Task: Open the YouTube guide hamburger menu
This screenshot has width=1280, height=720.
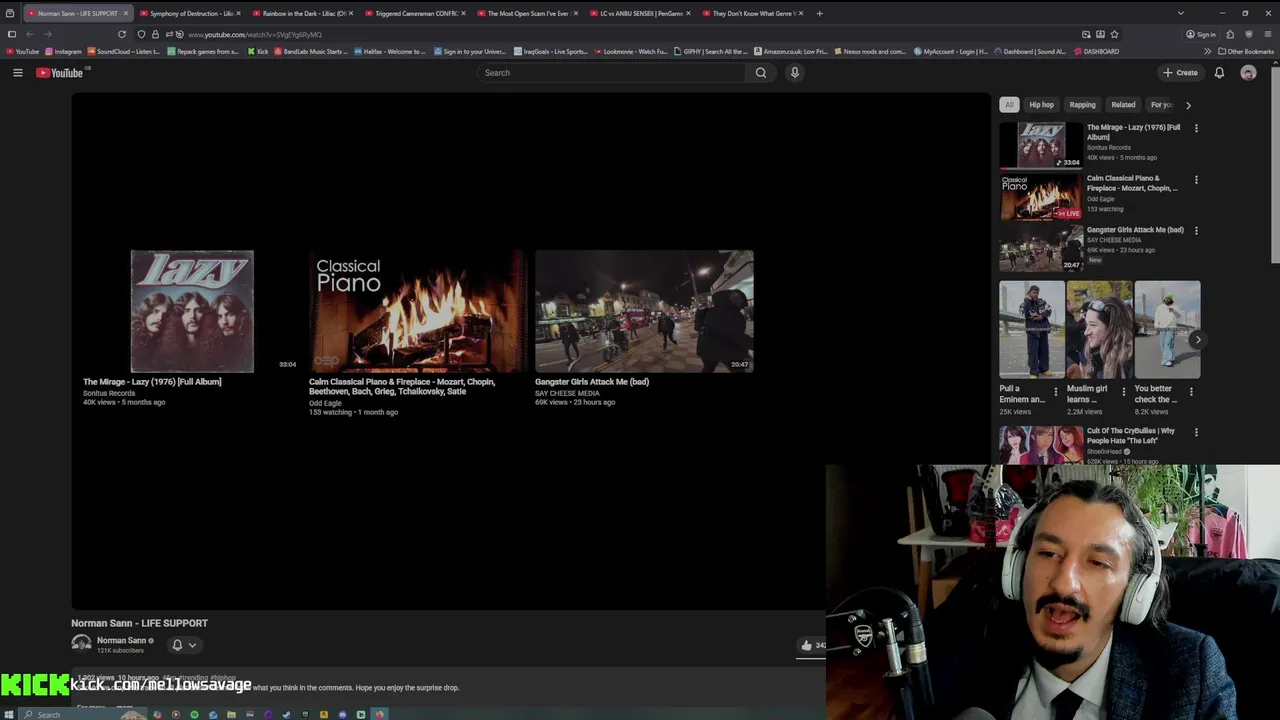Action: 17,73
